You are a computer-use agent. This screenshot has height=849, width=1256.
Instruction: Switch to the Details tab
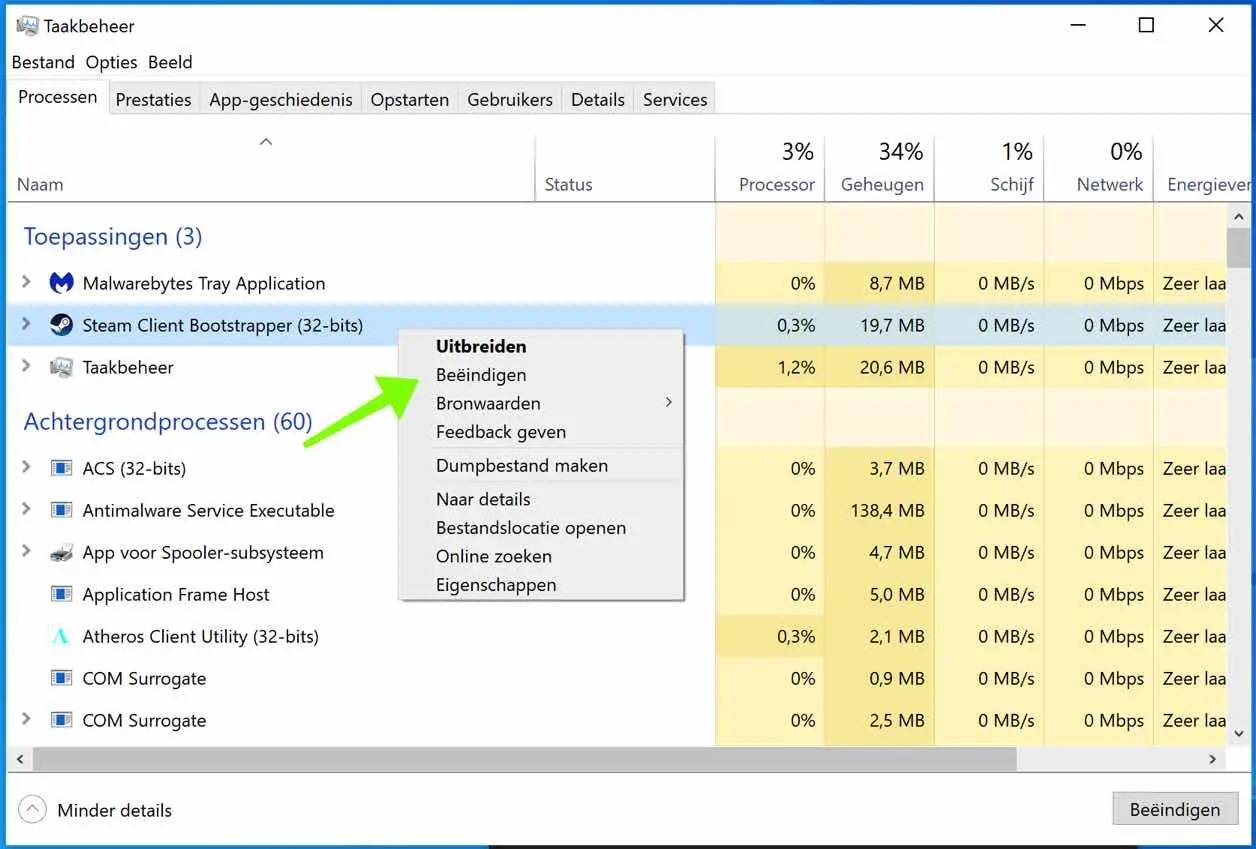[598, 99]
